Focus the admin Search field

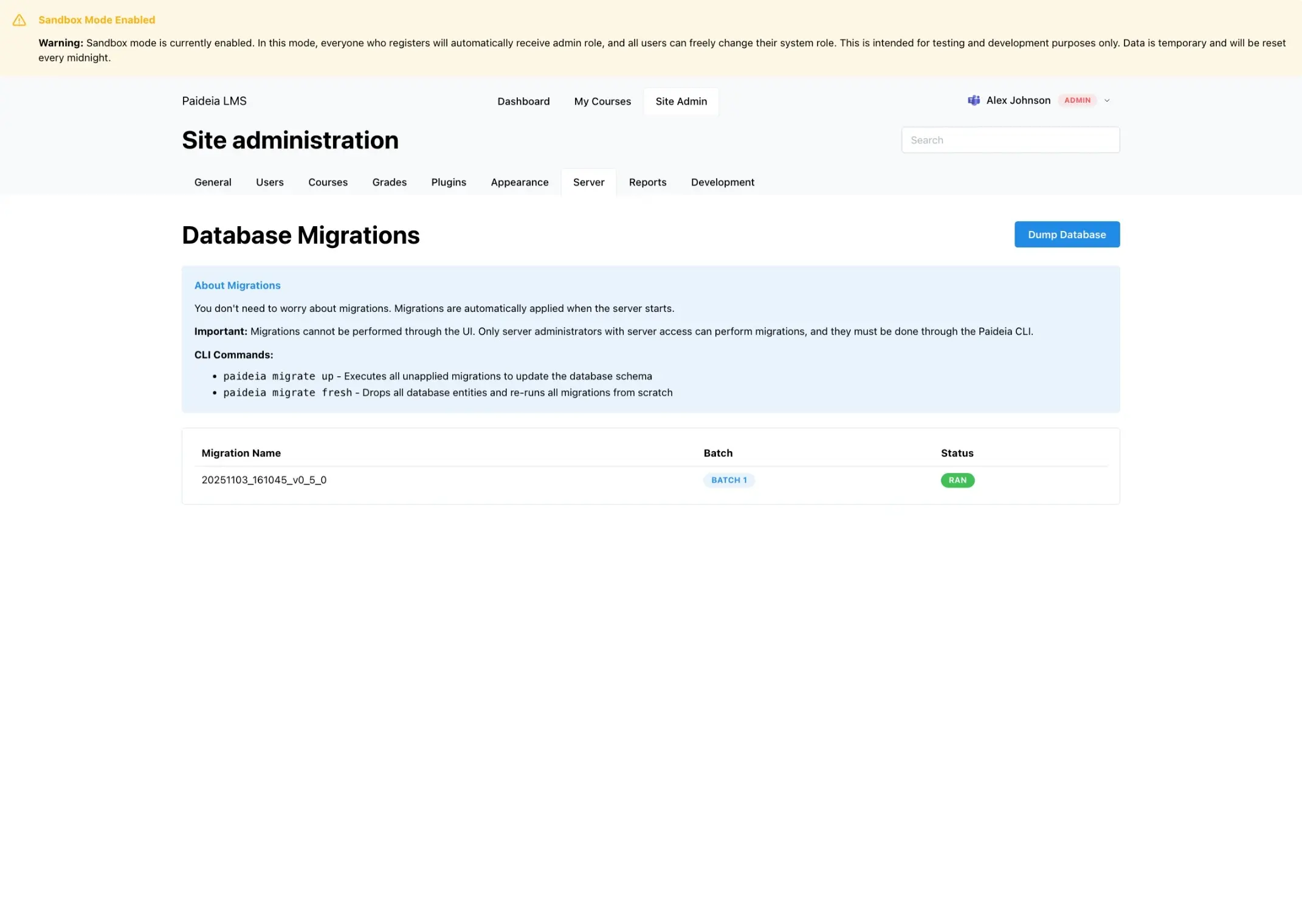[x=1010, y=140]
